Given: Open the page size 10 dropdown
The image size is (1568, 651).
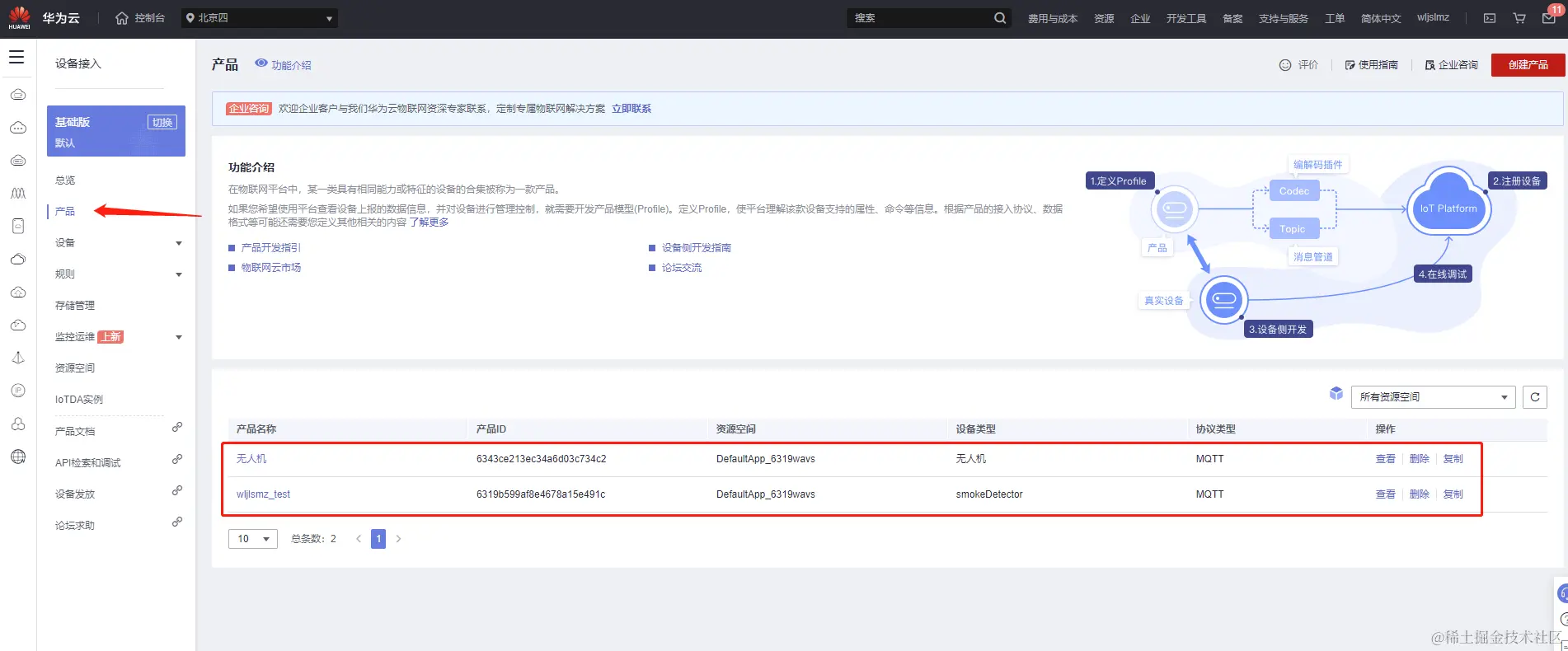Looking at the screenshot, I should click(253, 539).
